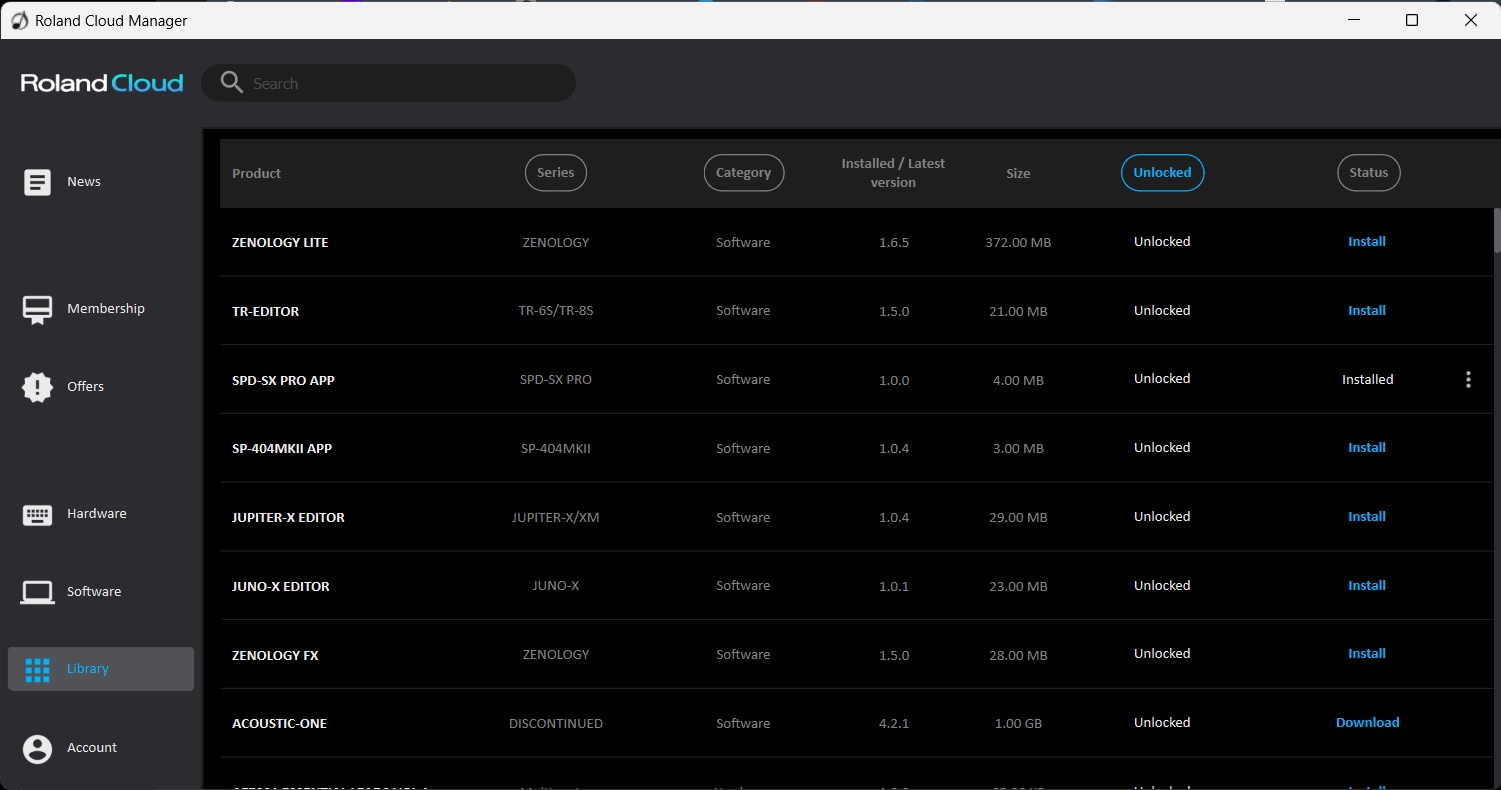
Task: Click the Roland Cloud logo
Action: tap(102, 83)
